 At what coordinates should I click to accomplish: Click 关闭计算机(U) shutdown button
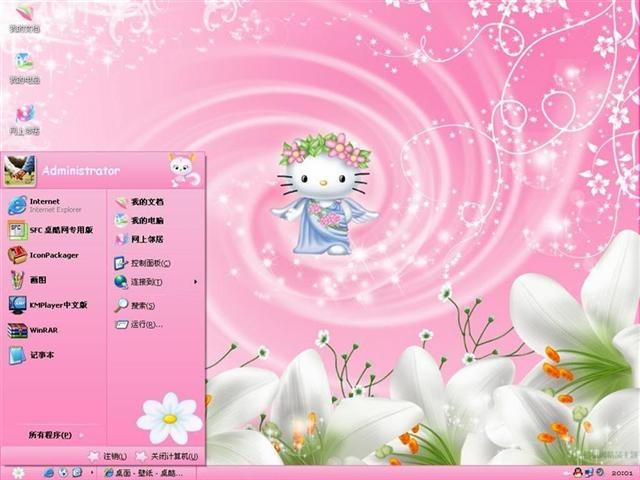click(167, 456)
